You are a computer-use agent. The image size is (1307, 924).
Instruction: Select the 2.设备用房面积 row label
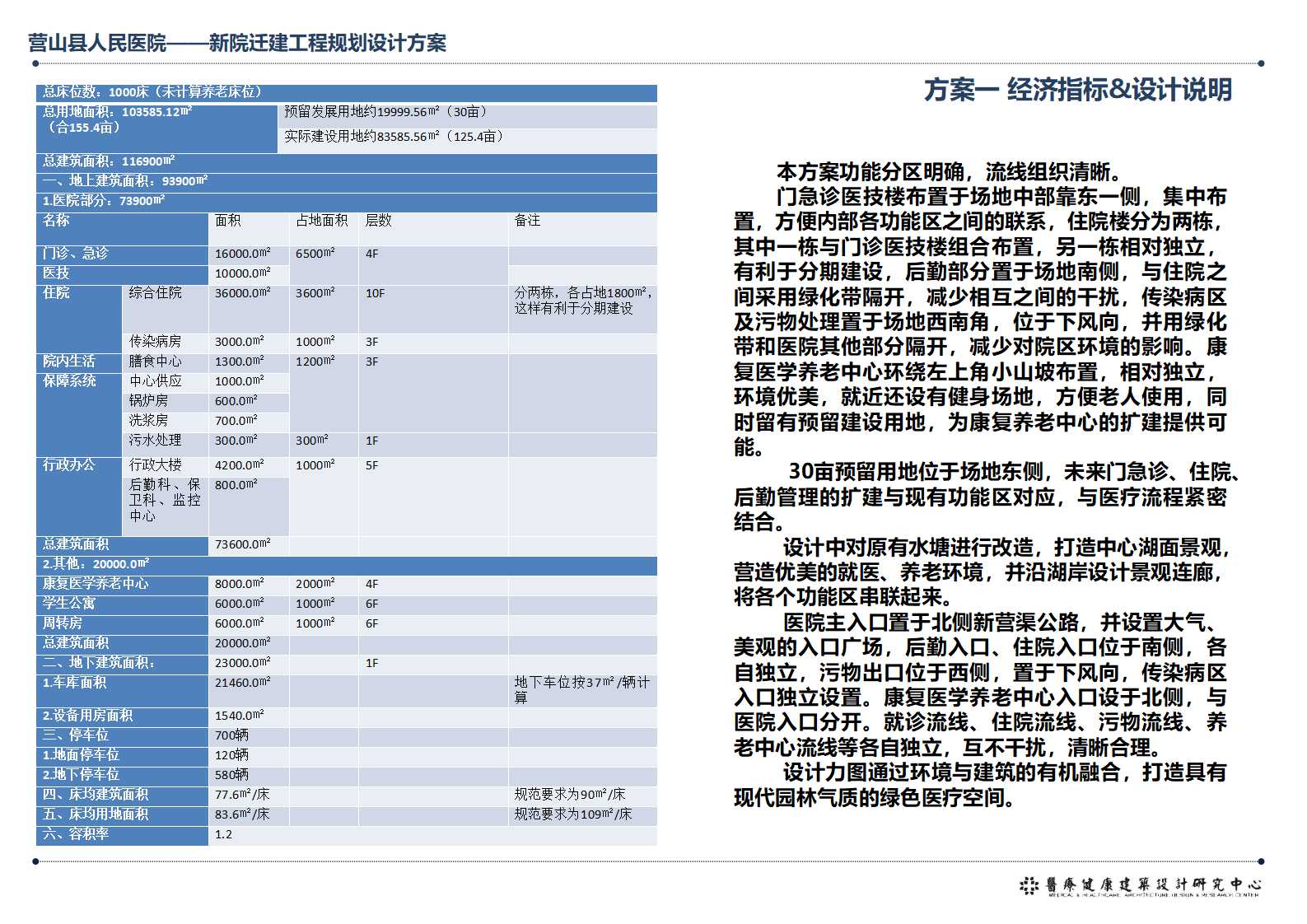88,716
